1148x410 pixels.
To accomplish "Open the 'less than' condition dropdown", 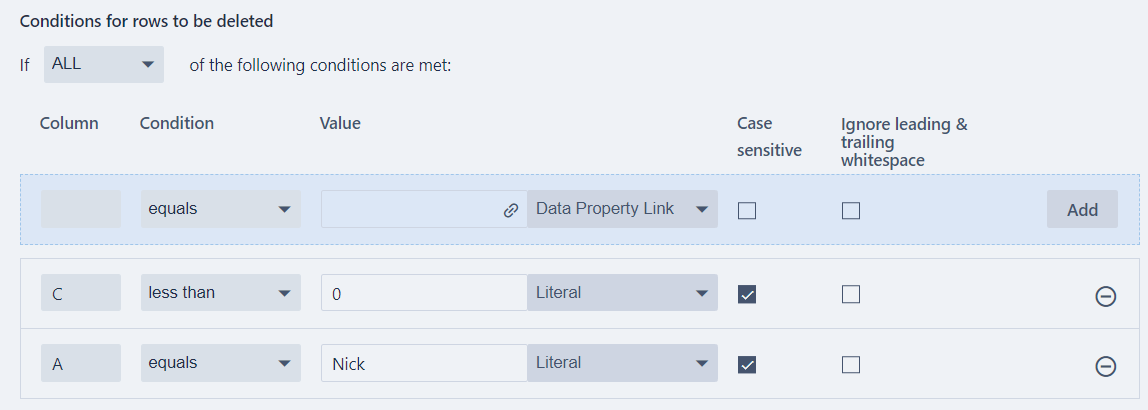I will [x=220, y=293].
